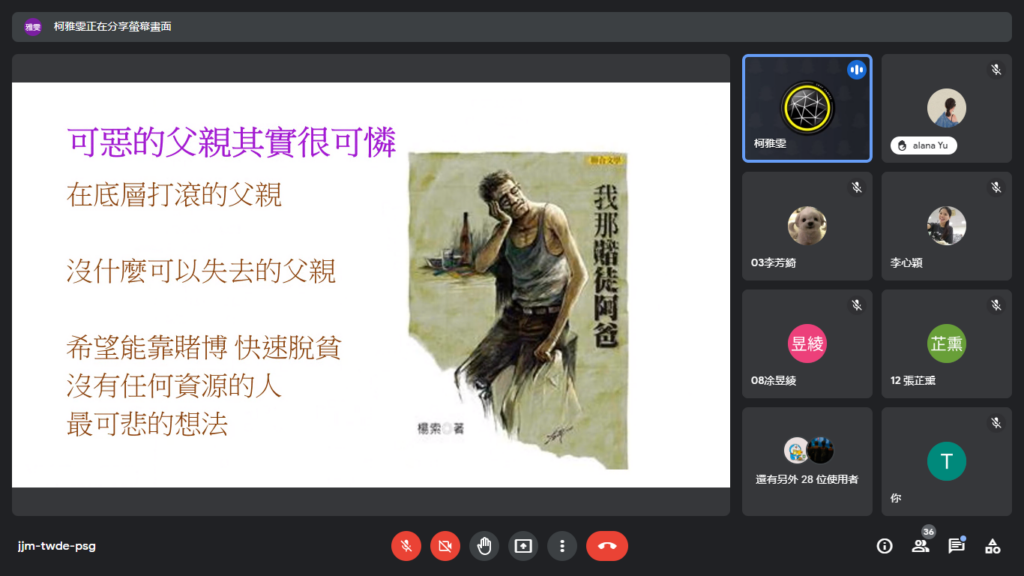Click the 芷熏 green avatar circle

(946, 344)
